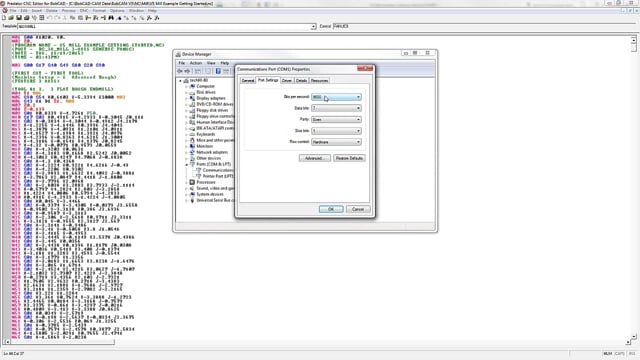The image size is (640, 360).
Task: Open the File menu in Device Manager
Action: coord(182,63)
